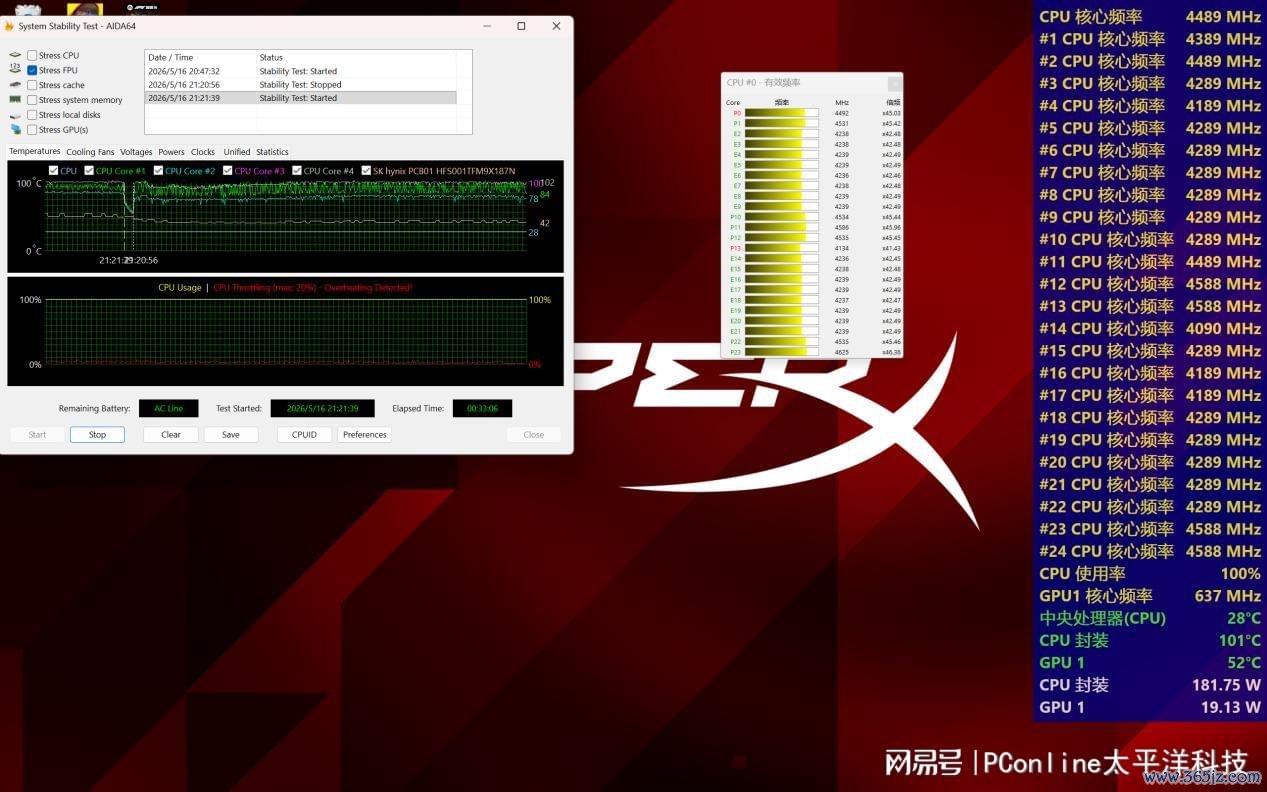Enable Stress system memory
Viewport: 1267px width, 792px height.
(x=32, y=100)
